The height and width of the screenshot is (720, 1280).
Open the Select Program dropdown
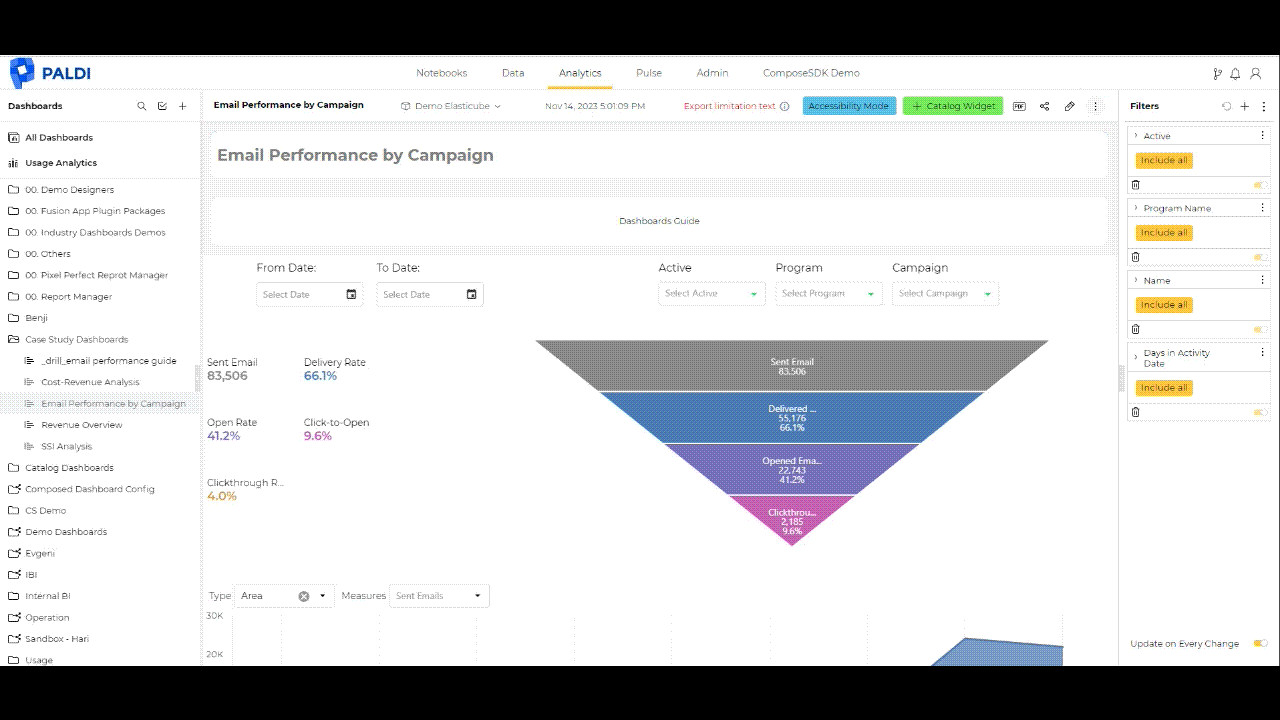coord(829,294)
